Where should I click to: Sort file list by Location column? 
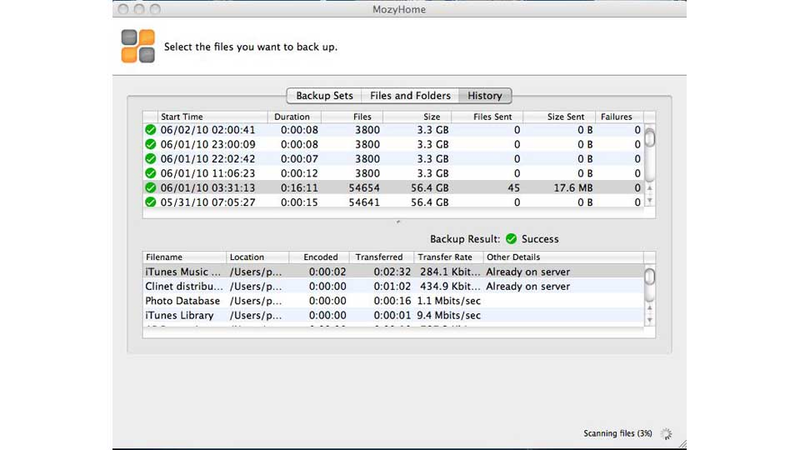tap(258, 257)
